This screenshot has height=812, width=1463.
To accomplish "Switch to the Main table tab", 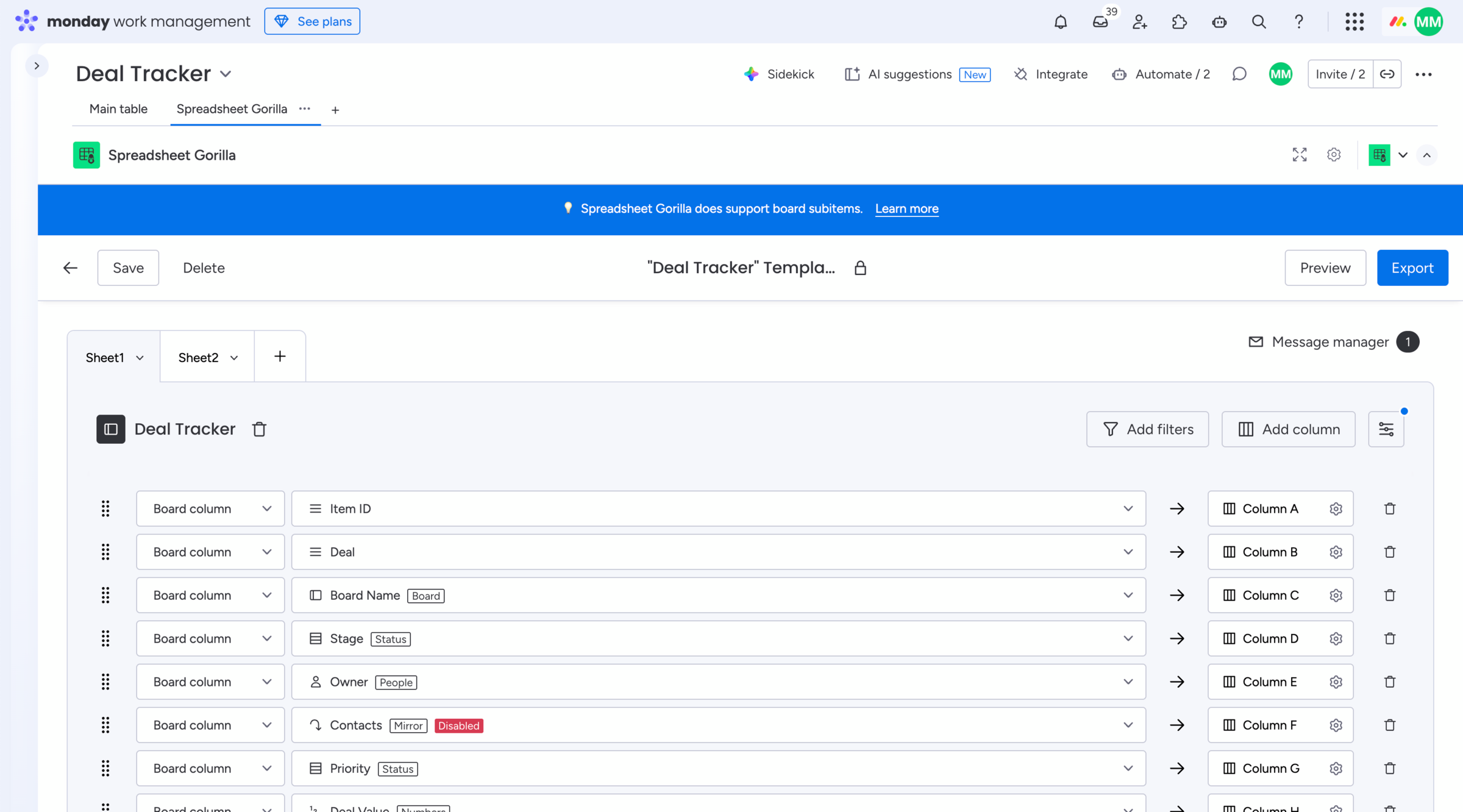I will 118,109.
